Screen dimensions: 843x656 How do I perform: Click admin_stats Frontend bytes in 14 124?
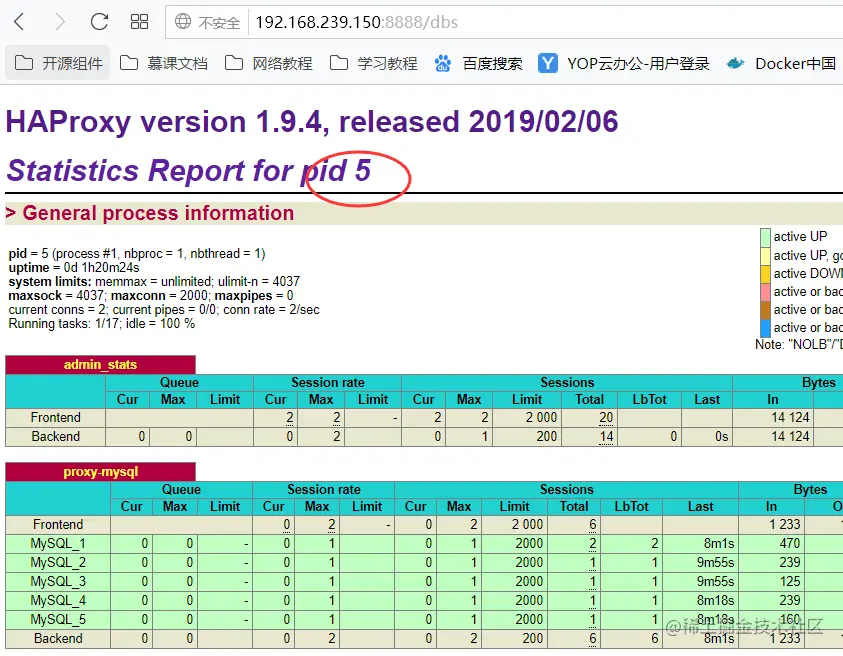pos(790,418)
